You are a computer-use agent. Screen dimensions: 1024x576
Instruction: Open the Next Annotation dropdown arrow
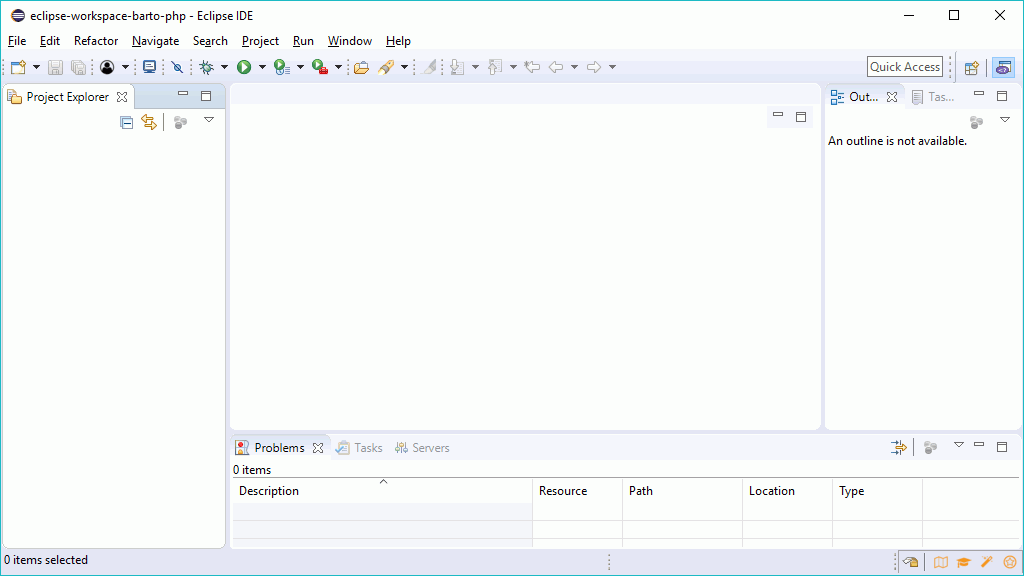point(475,67)
